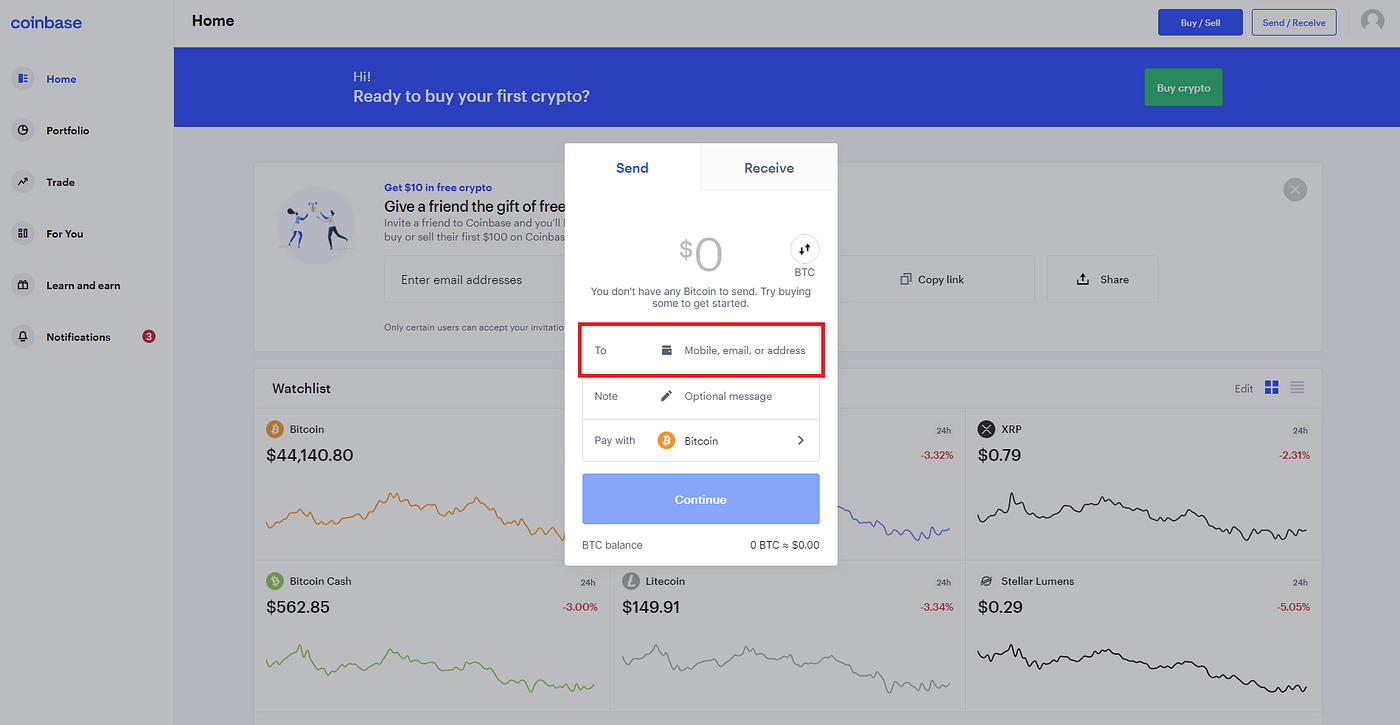Click the $0.29 Stellar Lumens price
This screenshot has width=1400, height=725.
click(1001, 607)
